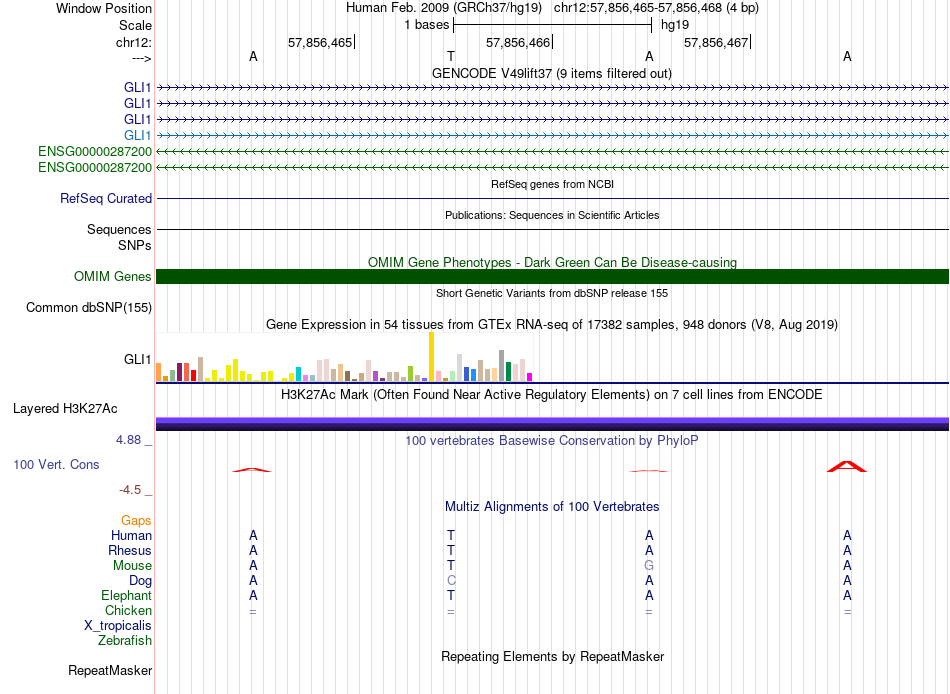Click the Layered H3K27Ac label
The width and height of the screenshot is (950, 694).
[65, 409]
